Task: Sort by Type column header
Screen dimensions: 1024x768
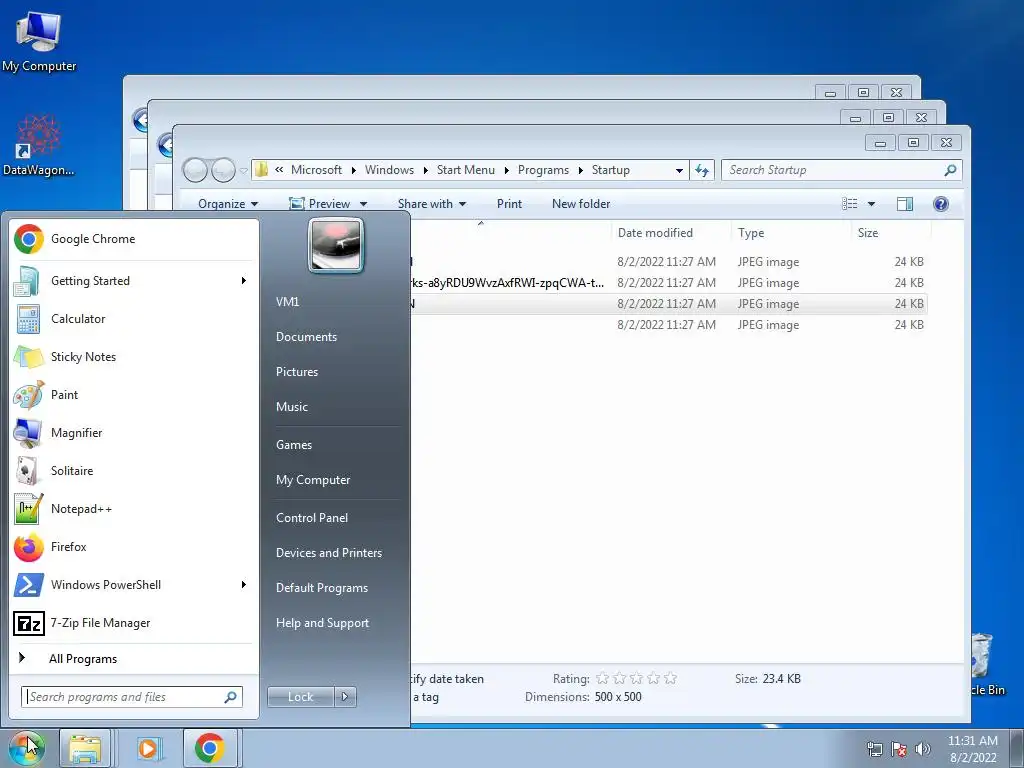Action: (791, 232)
